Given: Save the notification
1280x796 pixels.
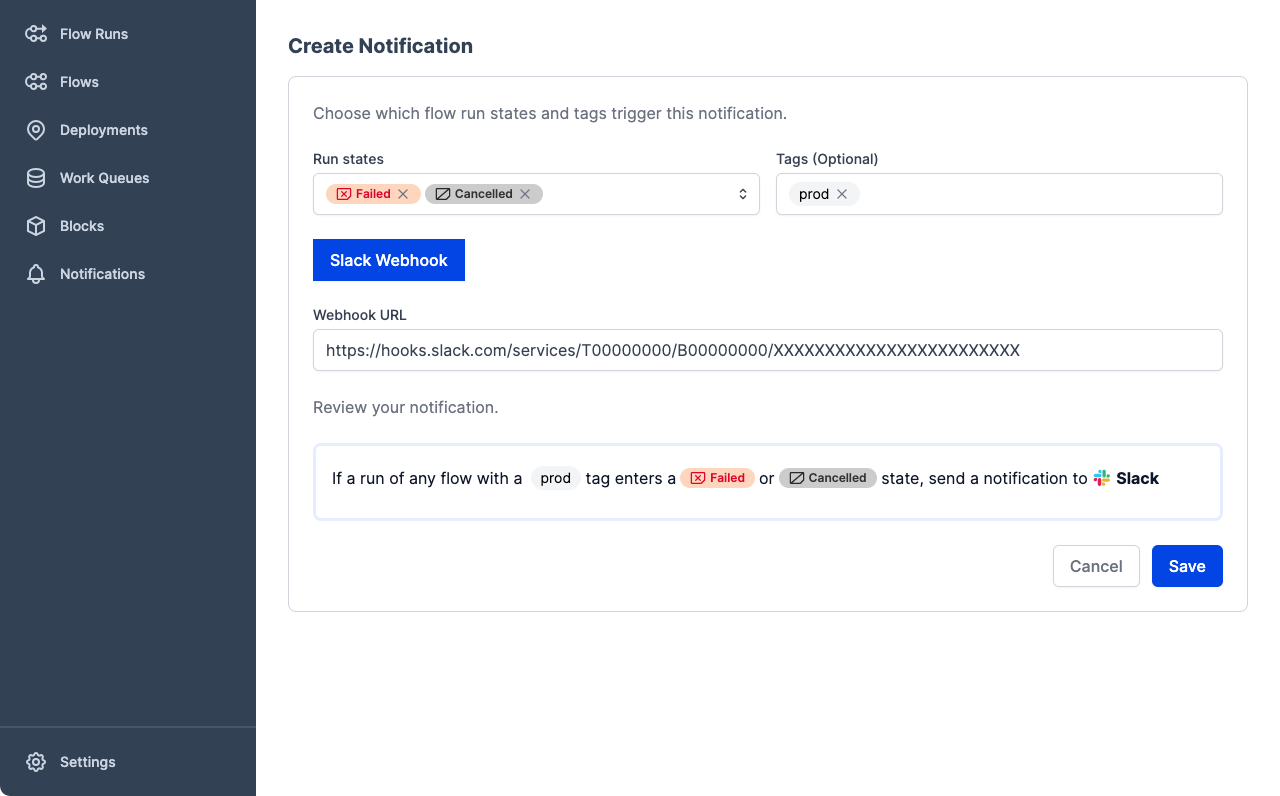Looking at the screenshot, I should click(1187, 566).
